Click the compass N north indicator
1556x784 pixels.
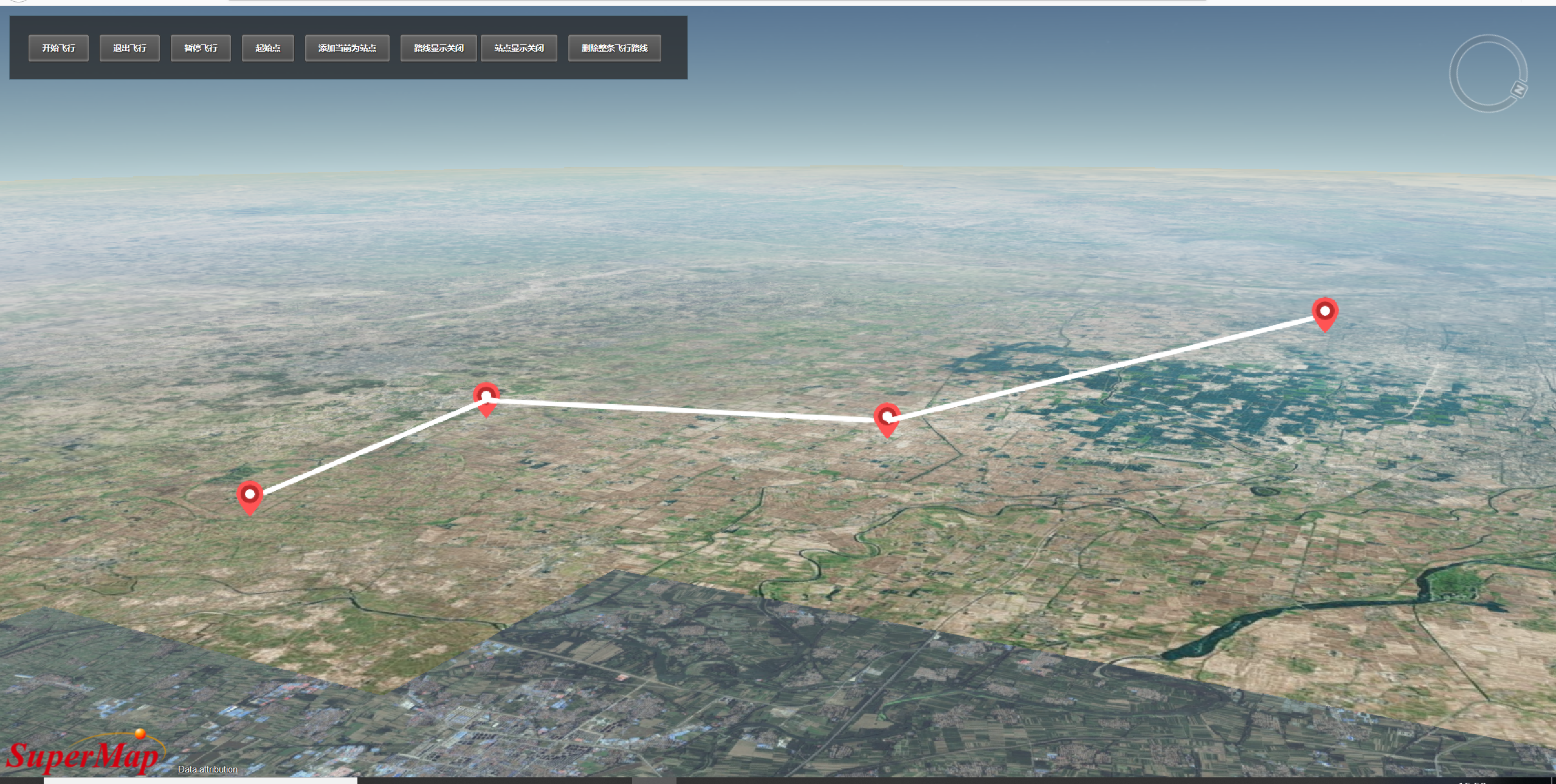[1519, 90]
